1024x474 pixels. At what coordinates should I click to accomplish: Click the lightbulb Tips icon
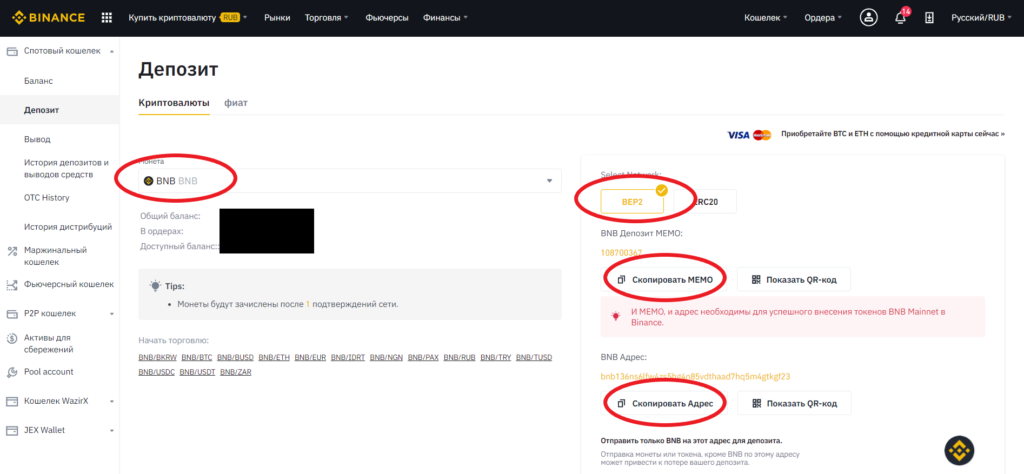pos(155,285)
